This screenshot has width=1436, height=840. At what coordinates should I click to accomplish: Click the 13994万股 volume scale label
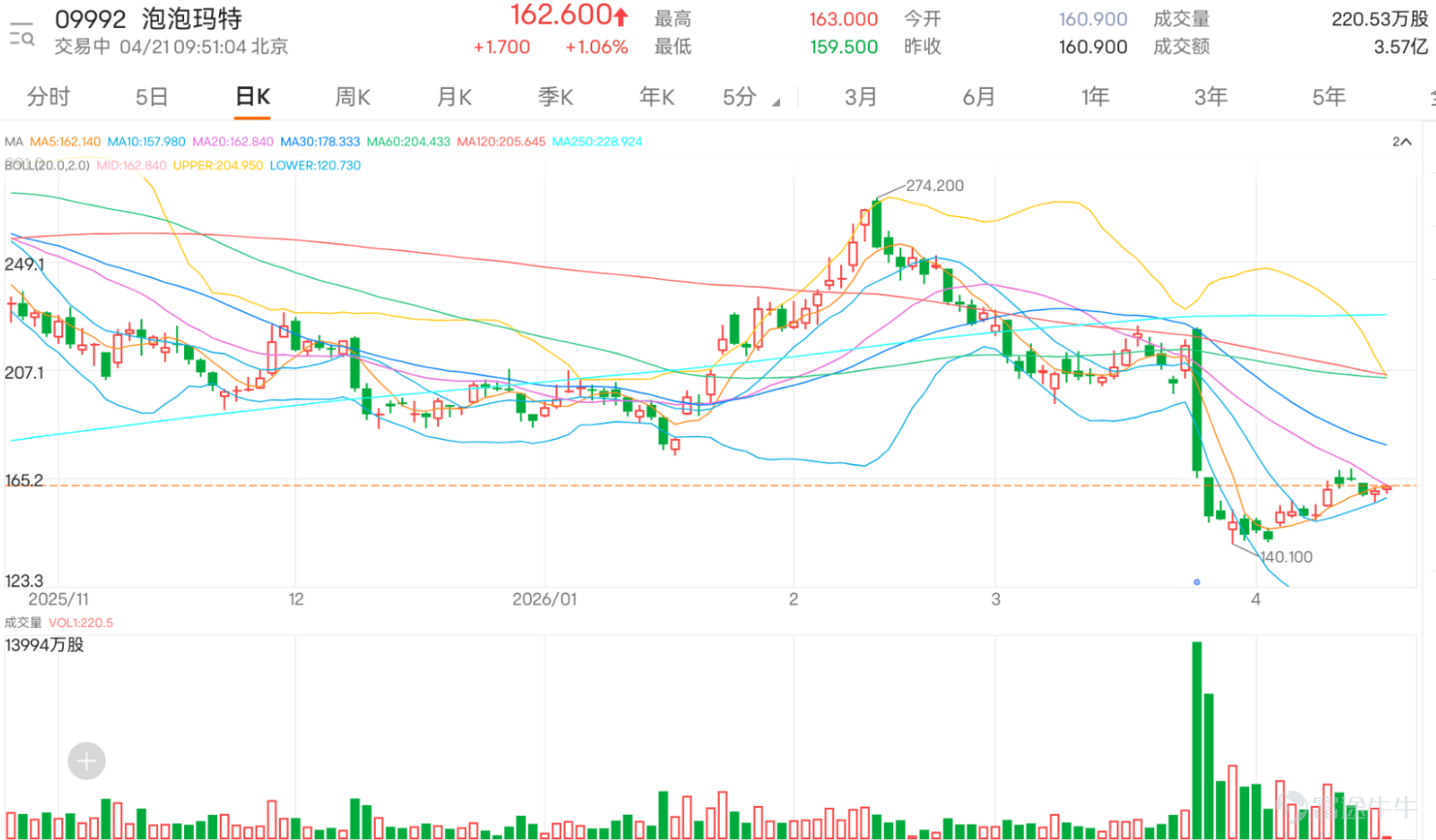pos(44,645)
